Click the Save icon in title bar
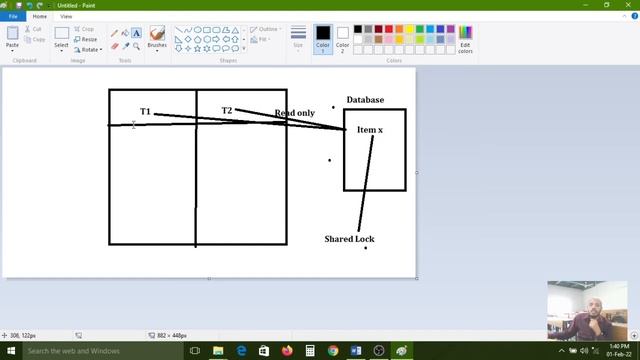Screen dimensions: 640x360 (x=19, y=5)
